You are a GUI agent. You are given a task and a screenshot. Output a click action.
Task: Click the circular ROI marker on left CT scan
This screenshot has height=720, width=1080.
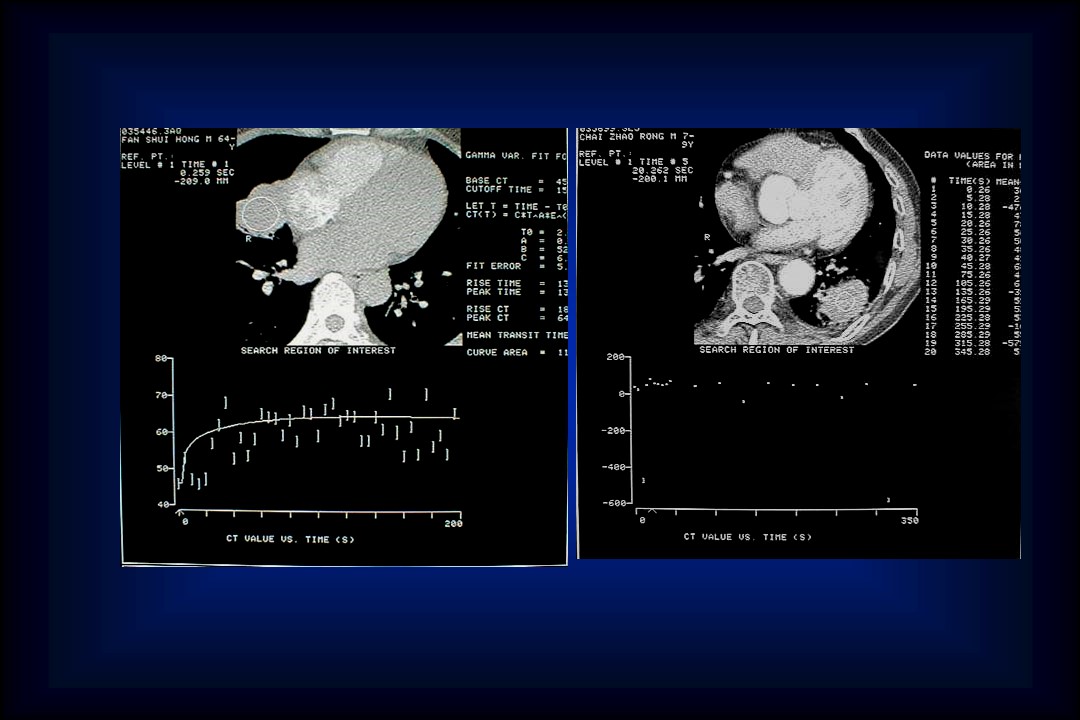(261, 214)
